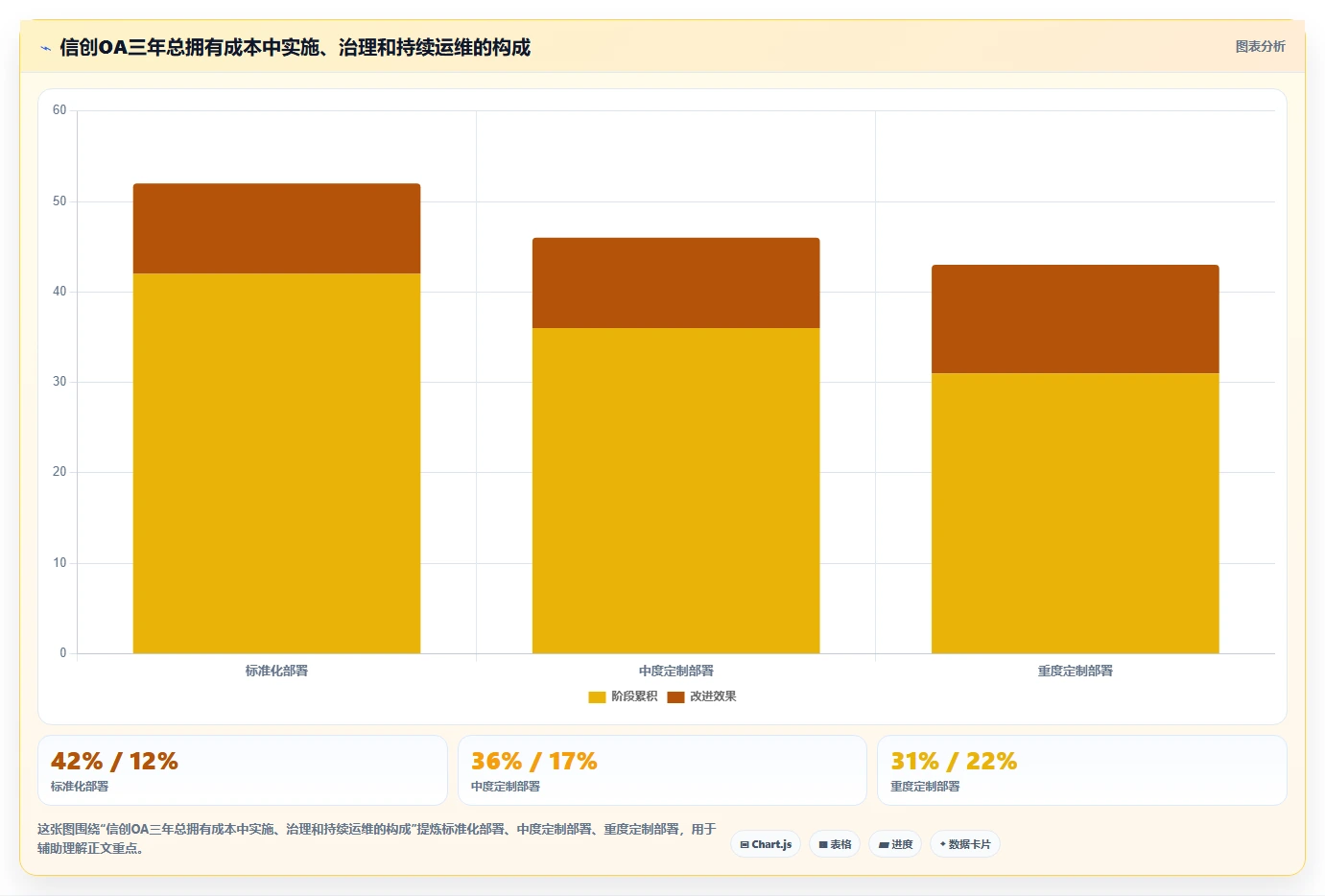Click the 中度定制部署 label under 36% card

coord(506,787)
